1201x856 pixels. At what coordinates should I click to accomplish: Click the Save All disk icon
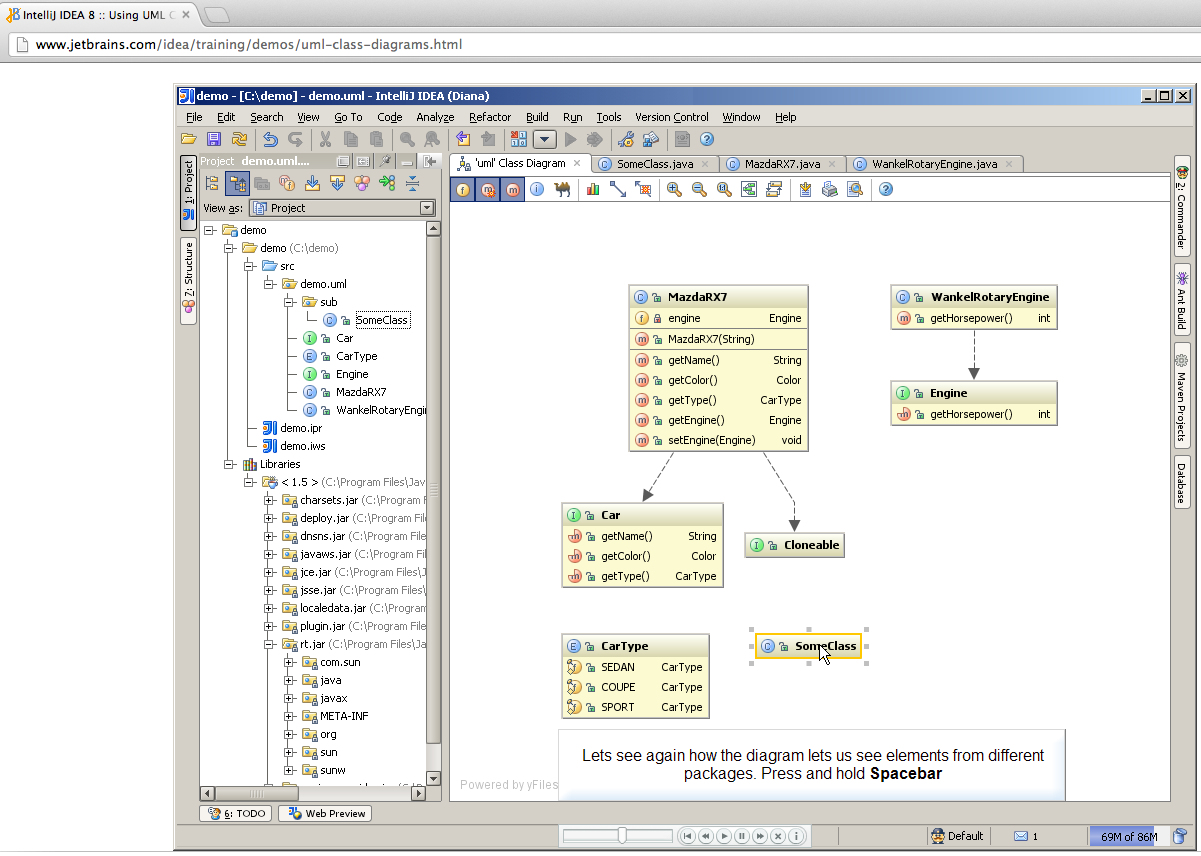click(x=214, y=140)
